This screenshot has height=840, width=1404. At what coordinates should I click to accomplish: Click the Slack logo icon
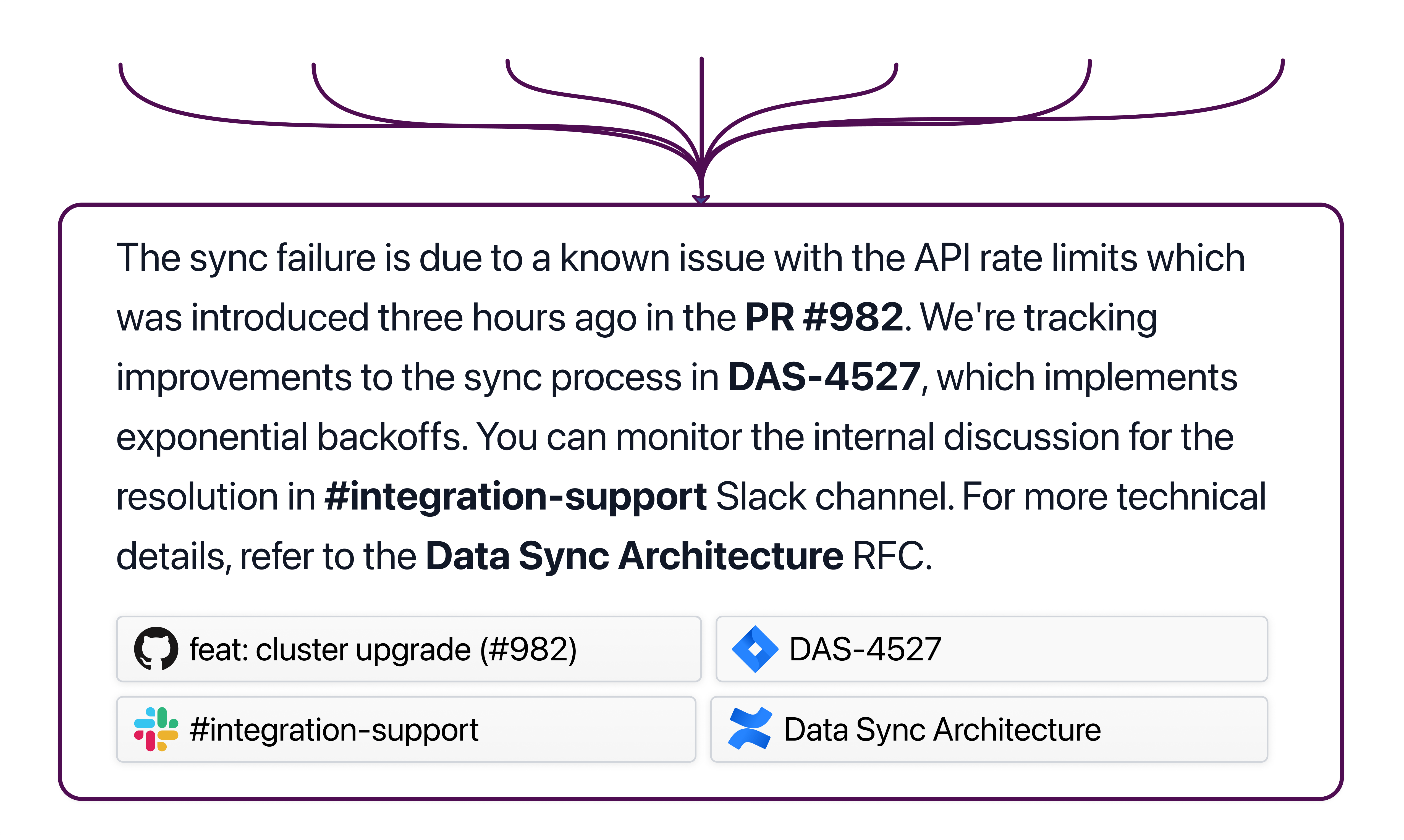point(156,729)
